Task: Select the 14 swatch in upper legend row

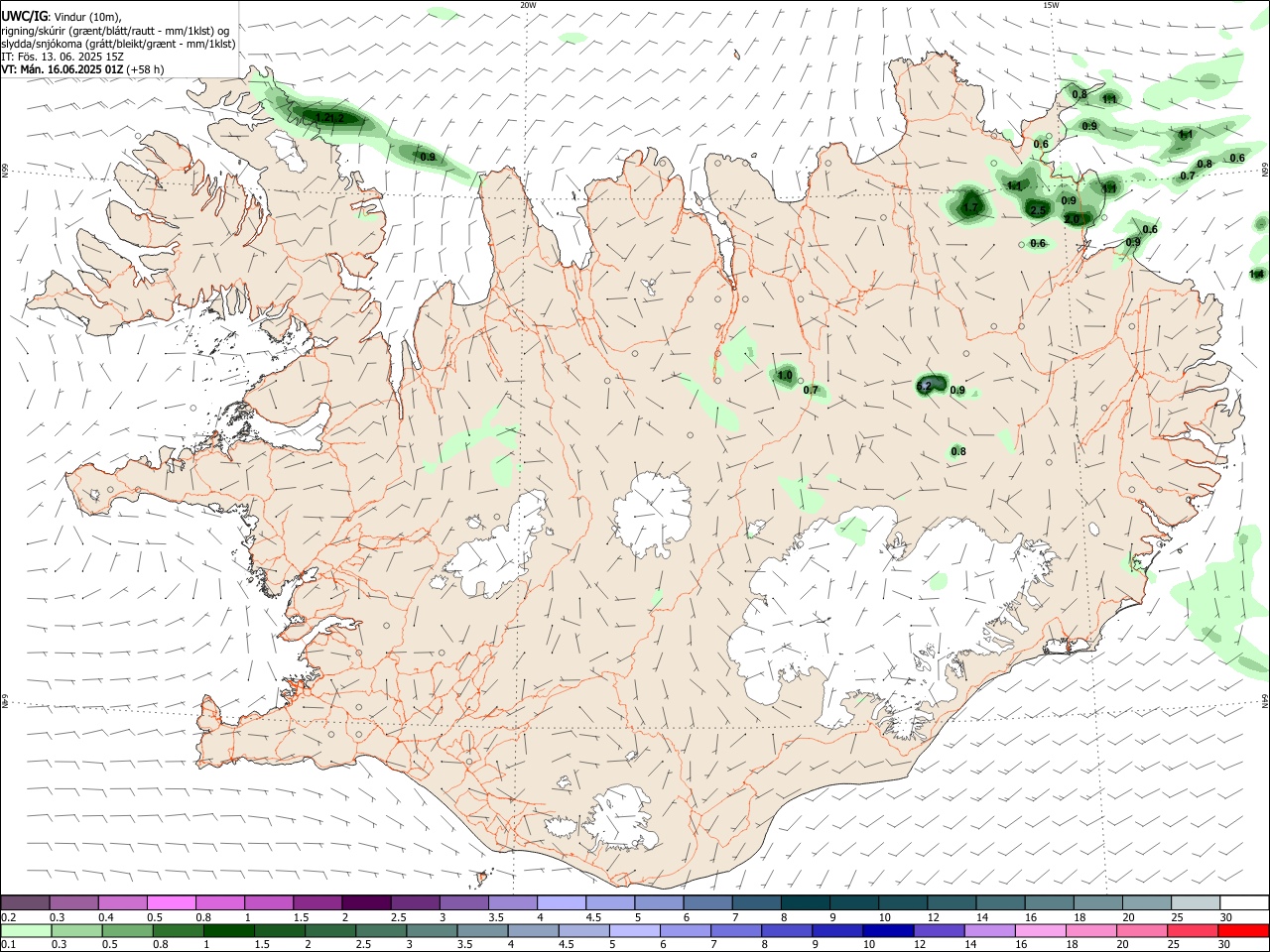Action: tap(999, 902)
